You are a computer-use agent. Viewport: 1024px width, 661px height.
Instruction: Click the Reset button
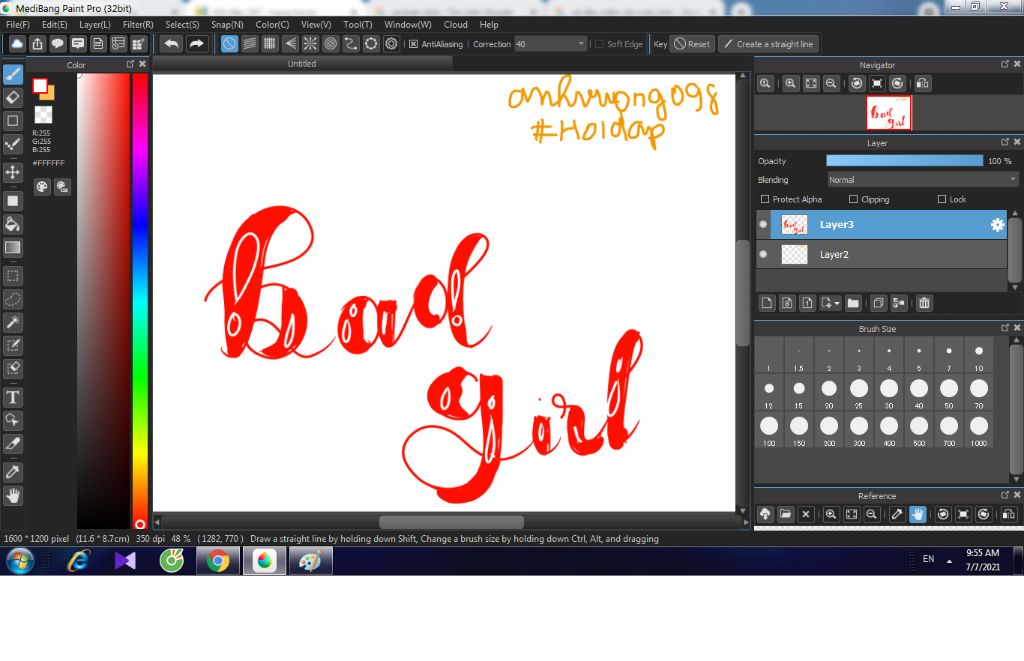[692, 44]
